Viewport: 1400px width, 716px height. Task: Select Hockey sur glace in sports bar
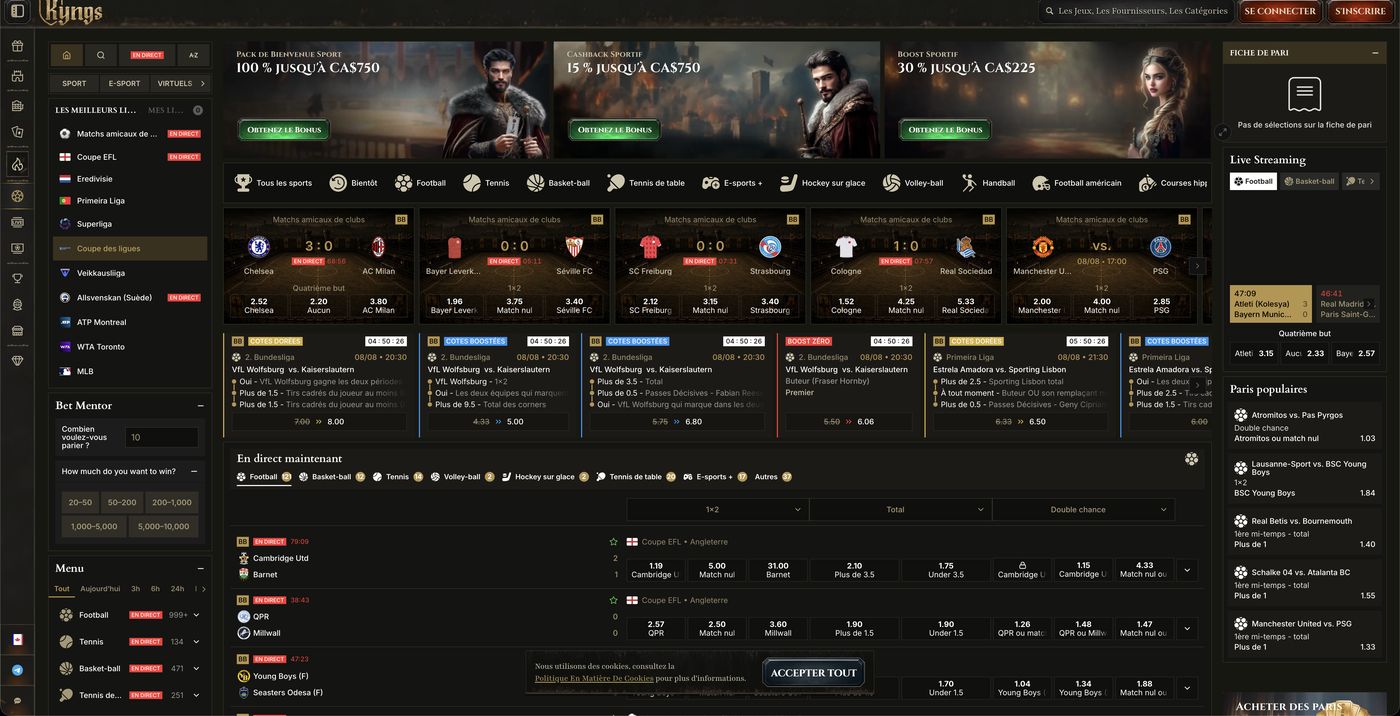[x=823, y=183]
